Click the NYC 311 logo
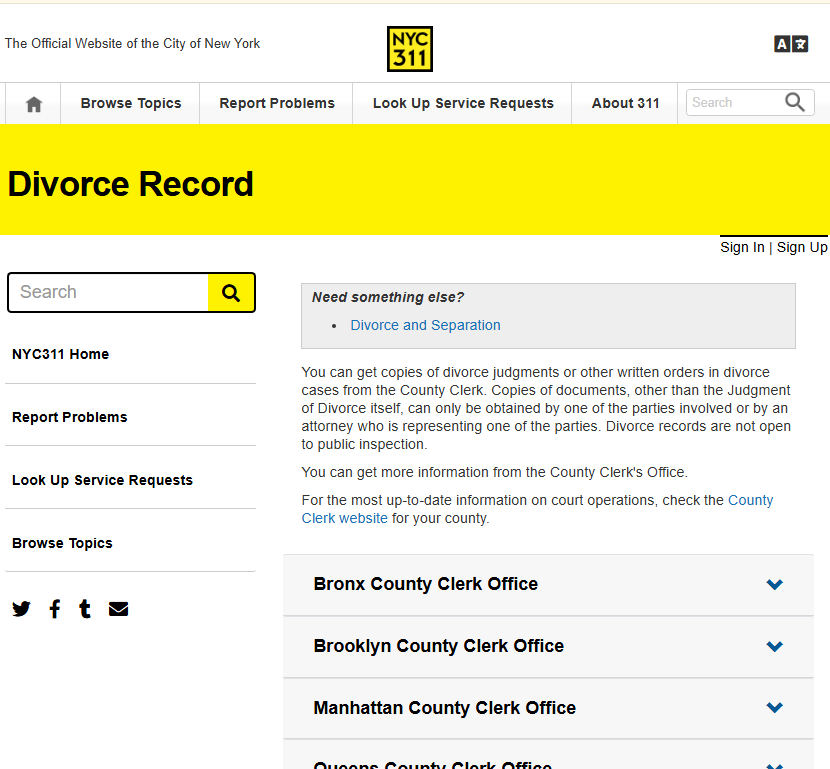Screen dimensions: 830x769 (x=409, y=49)
